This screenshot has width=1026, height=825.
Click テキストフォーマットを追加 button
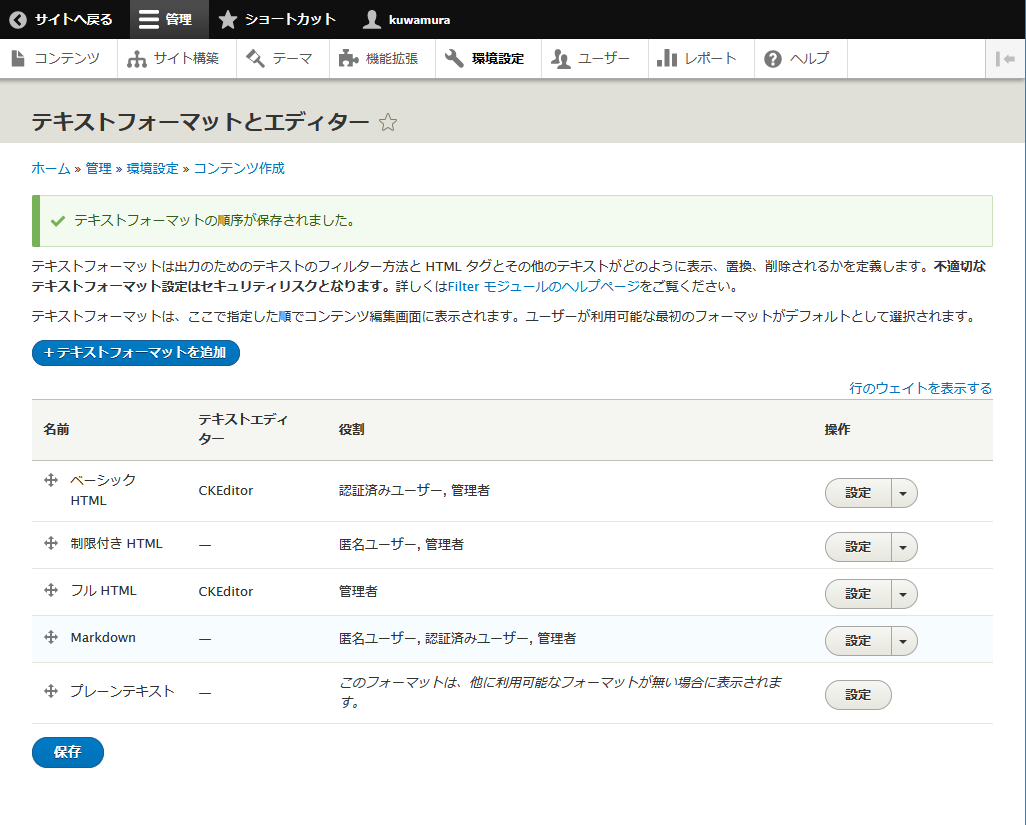tap(136, 353)
